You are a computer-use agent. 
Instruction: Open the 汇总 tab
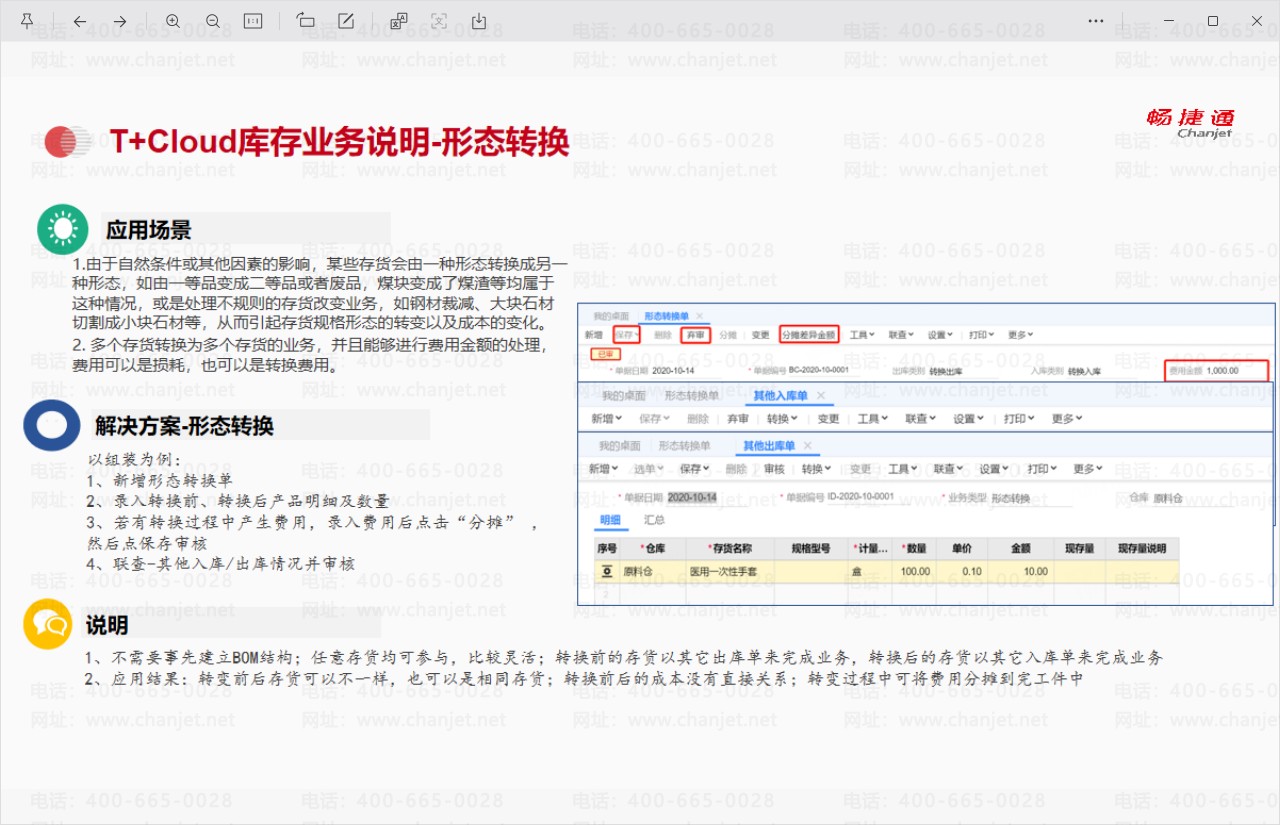point(654,520)
